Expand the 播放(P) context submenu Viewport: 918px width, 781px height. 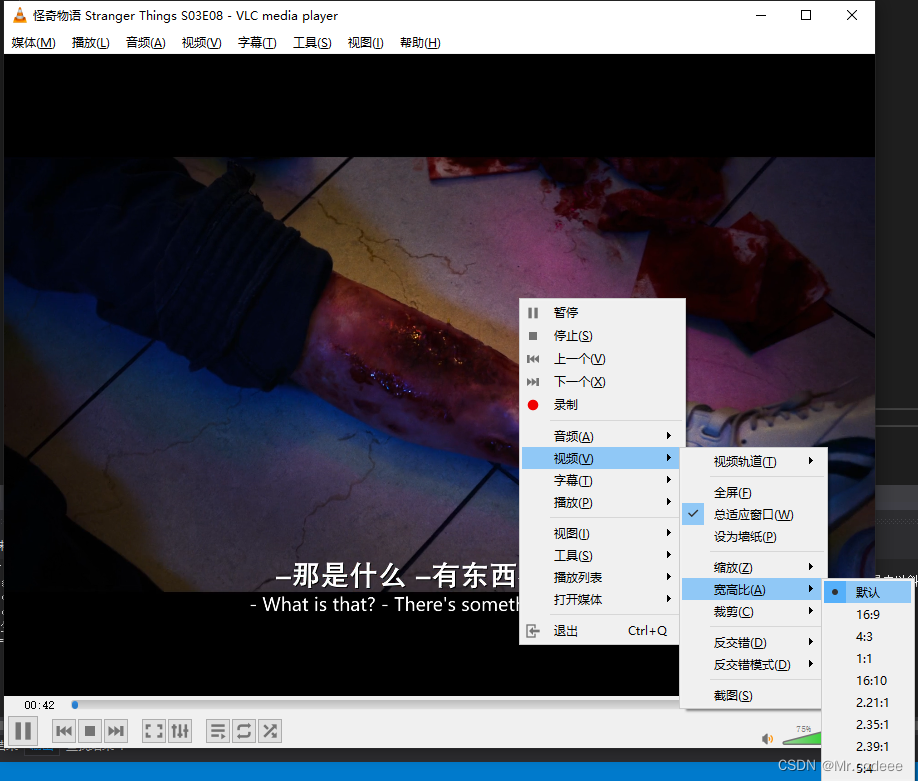click(601, 502)
